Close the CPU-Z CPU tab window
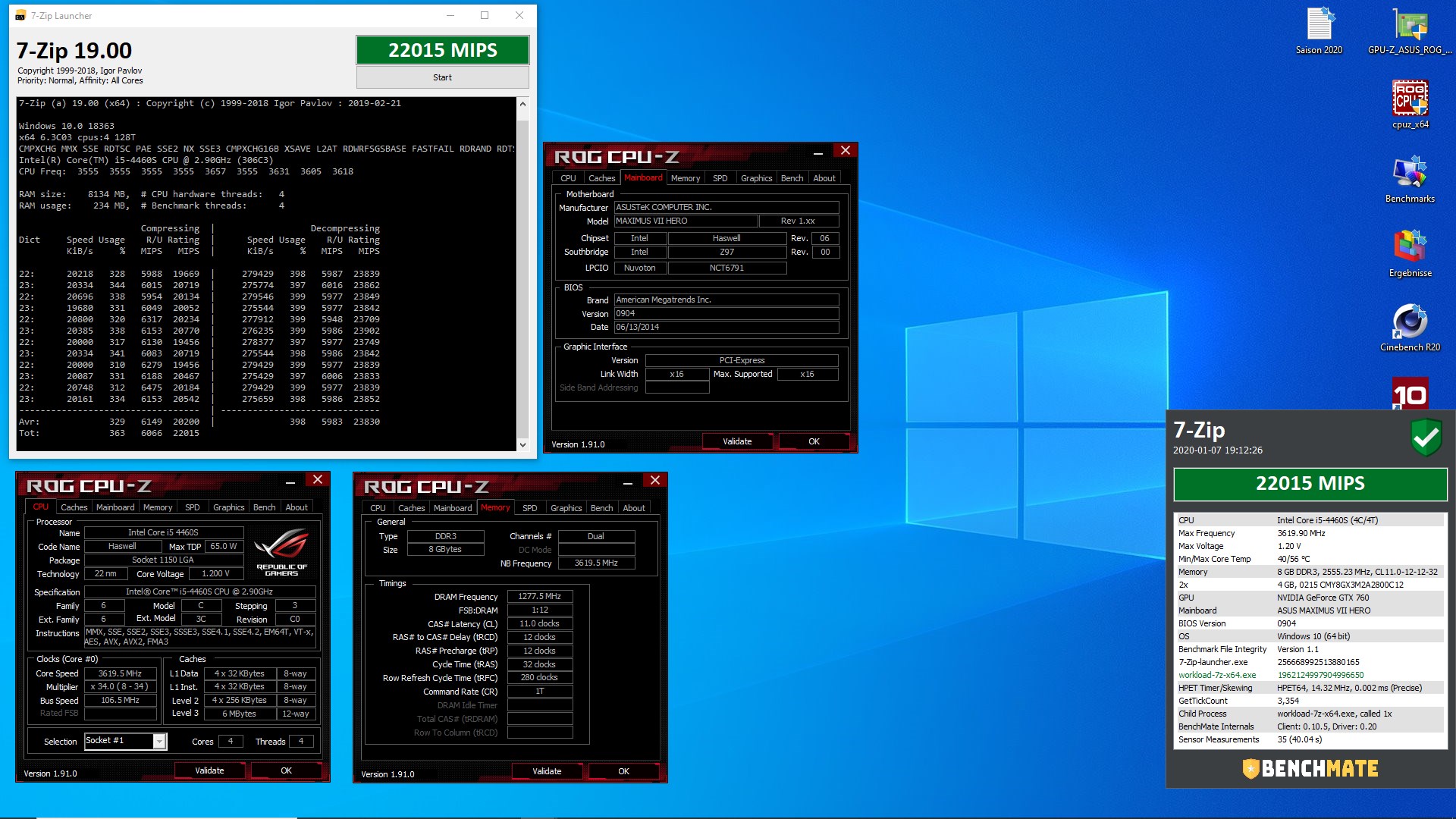Viewport: 1456px width, 819px height. [x=318, y=479]
